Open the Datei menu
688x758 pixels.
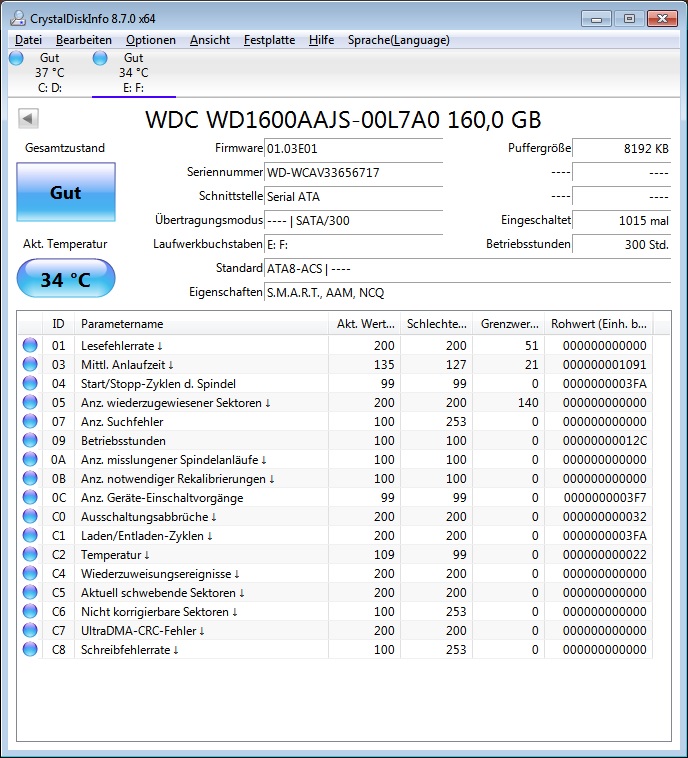pos(29,40)
